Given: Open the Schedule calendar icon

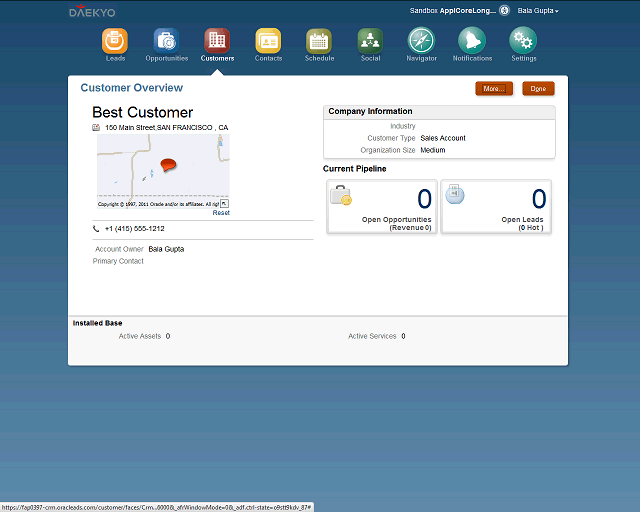Looking at the screenshot, I should click(x=319, y=40).
